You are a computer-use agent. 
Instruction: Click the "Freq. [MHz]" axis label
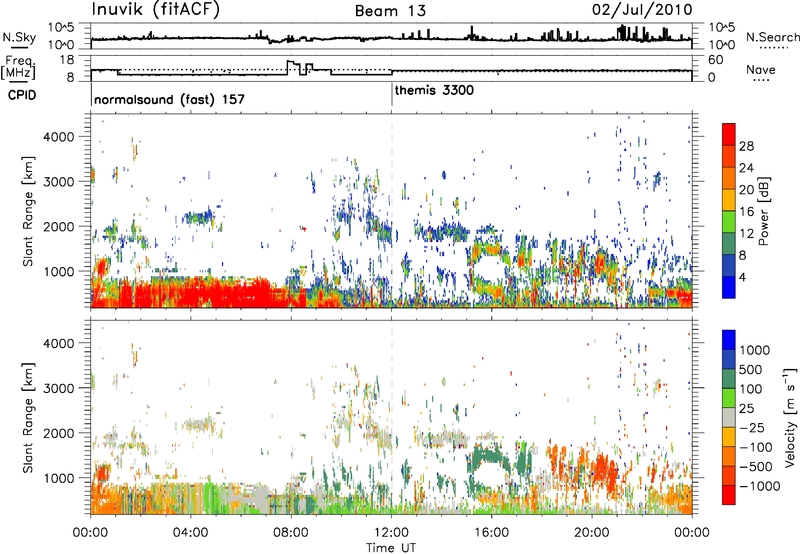click(x=18, y=67)
